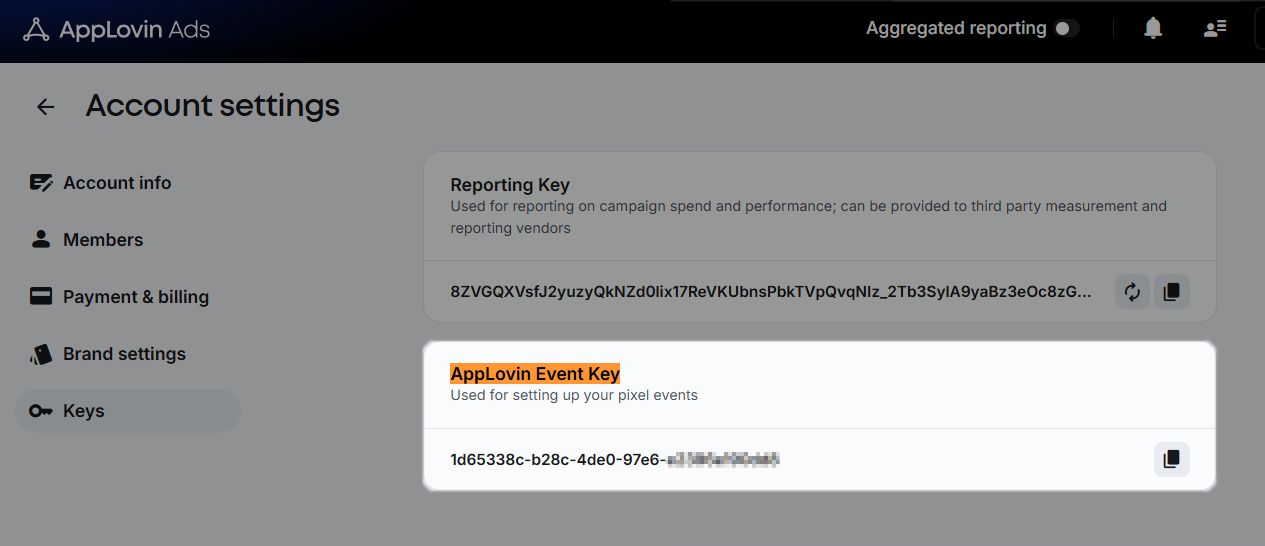
Task: Click the Reporting Key string starting with 8ZVGQX
Action: 771,292
